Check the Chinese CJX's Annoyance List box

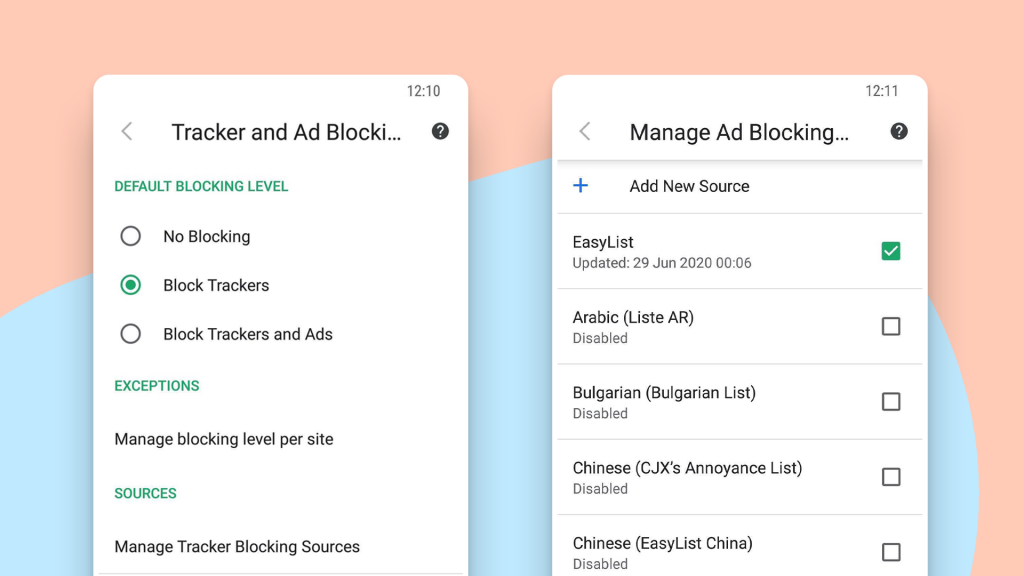[891, 477]
